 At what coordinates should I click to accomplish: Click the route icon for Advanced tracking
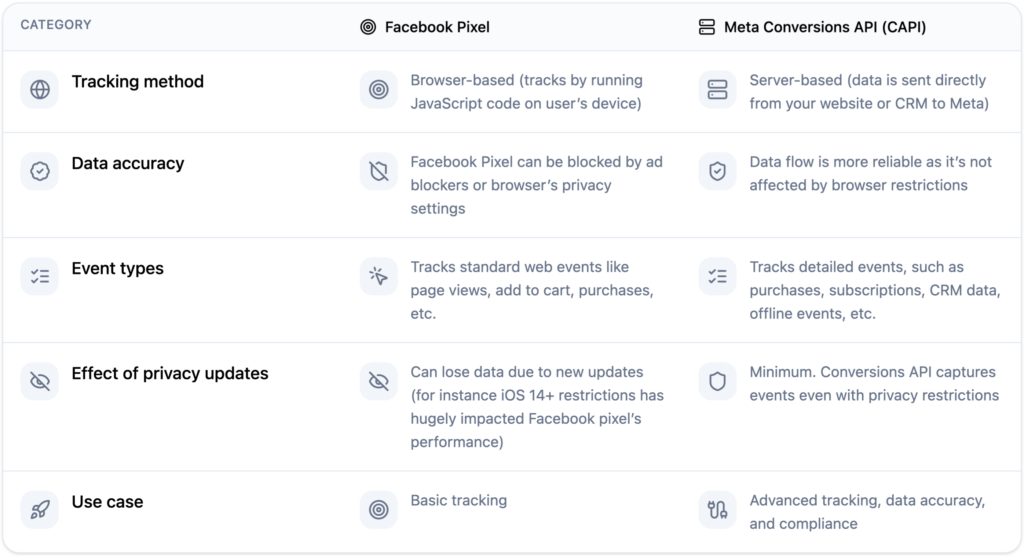(718, 510)
